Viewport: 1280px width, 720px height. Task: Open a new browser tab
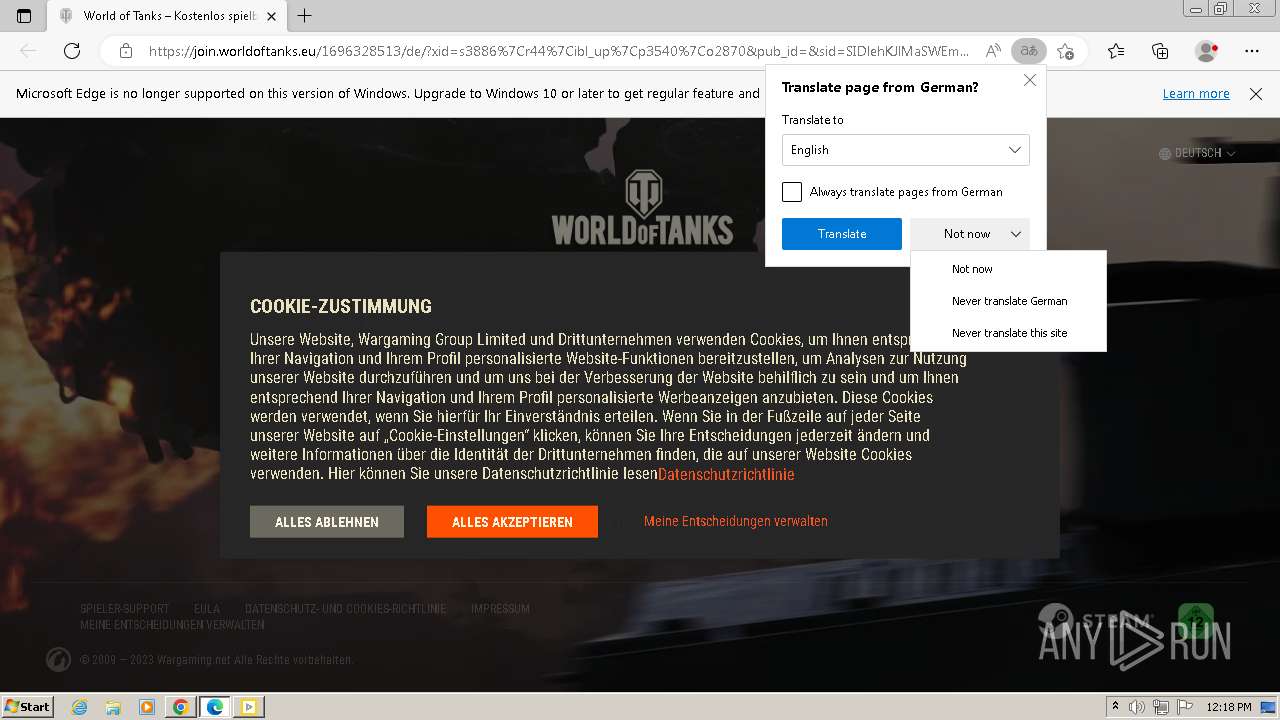point(305,15)
